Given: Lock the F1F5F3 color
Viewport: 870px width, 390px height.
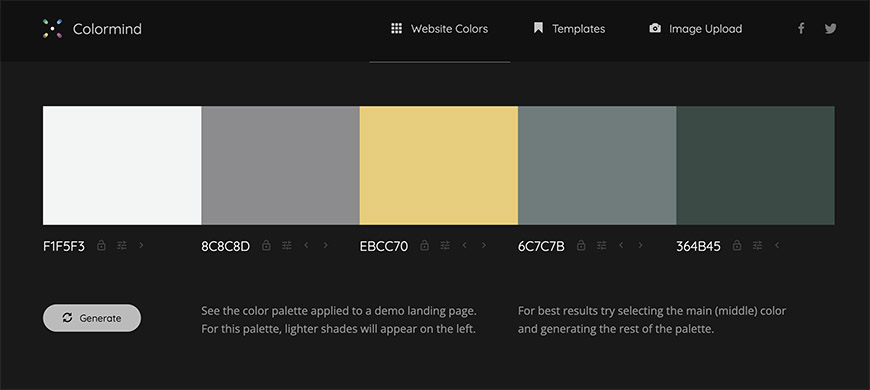Looking at the screenshot, I should click(101, 245).
